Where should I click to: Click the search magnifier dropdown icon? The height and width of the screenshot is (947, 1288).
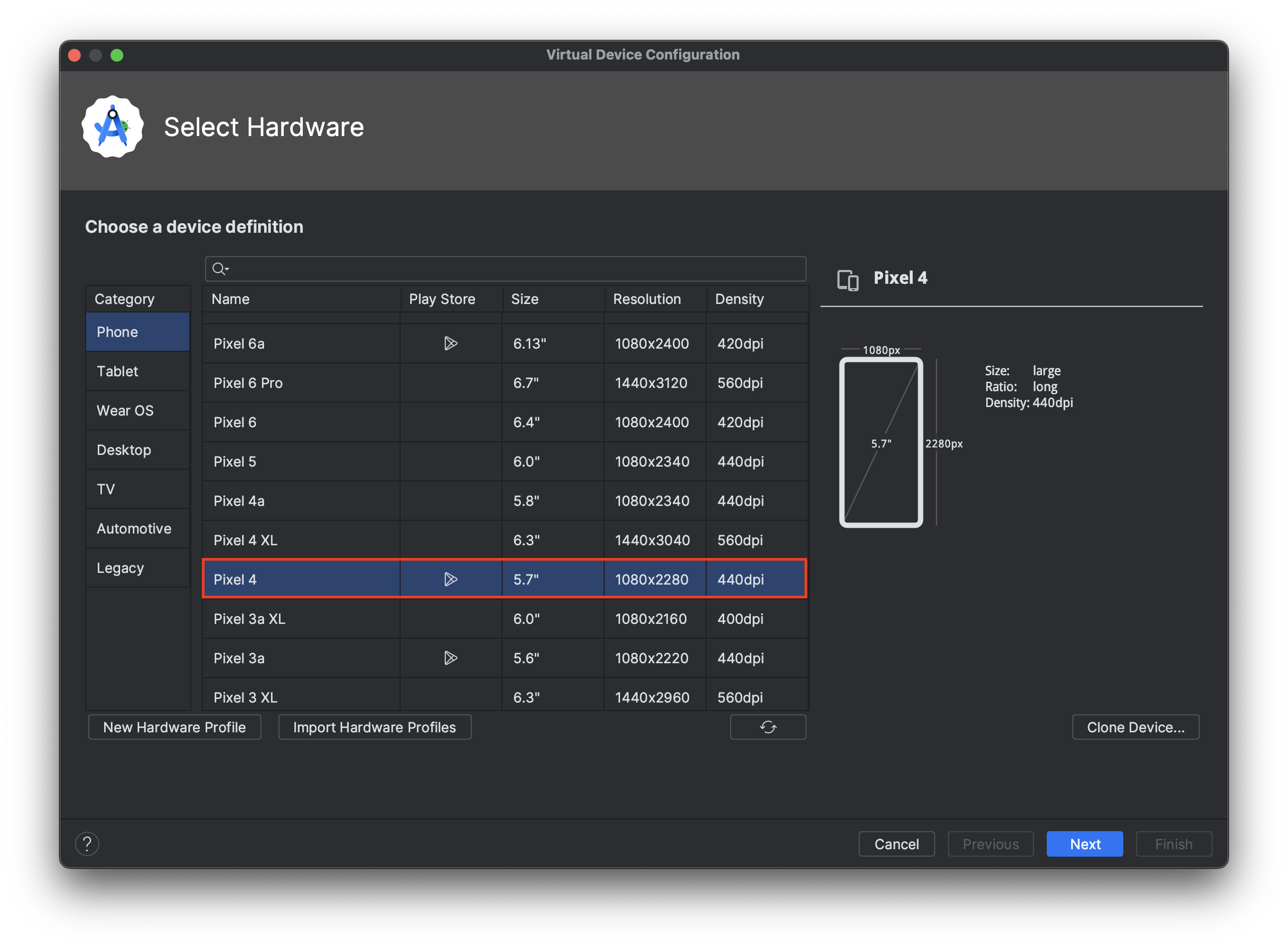[220, 269]
